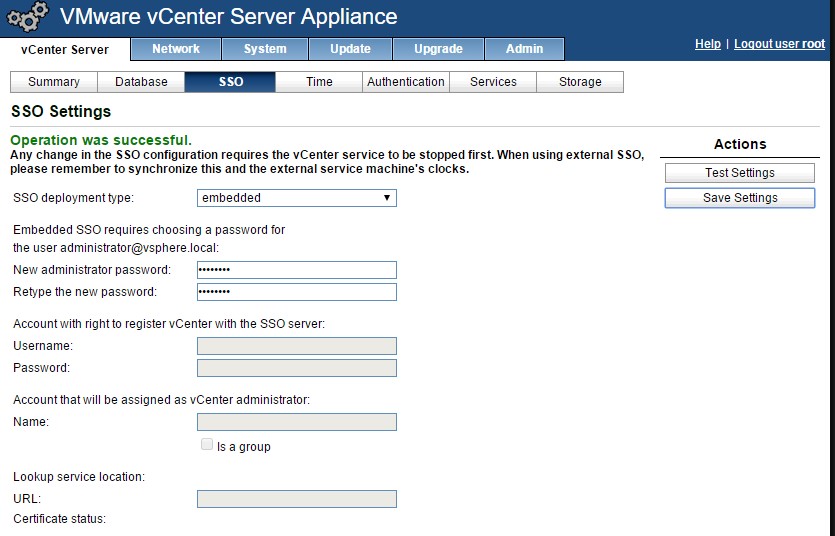Select the Upgrade tab
Screen dimensions: 835x536
tap(438, 49)
